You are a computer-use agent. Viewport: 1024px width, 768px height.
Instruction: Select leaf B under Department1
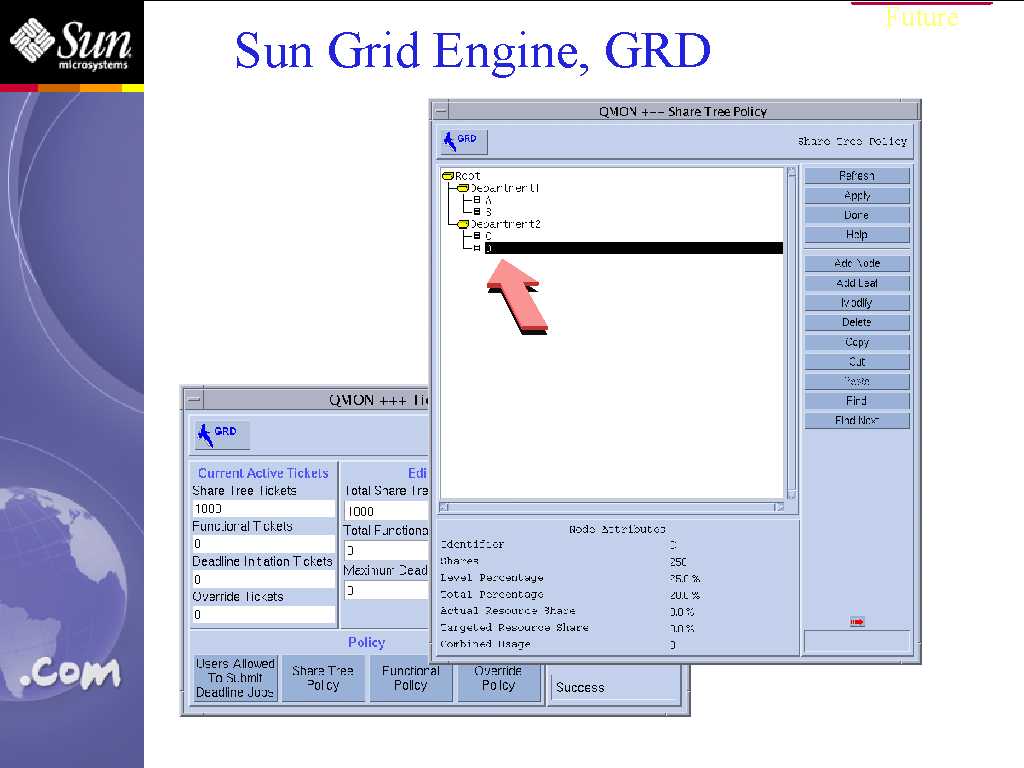(x=488, y=212)
